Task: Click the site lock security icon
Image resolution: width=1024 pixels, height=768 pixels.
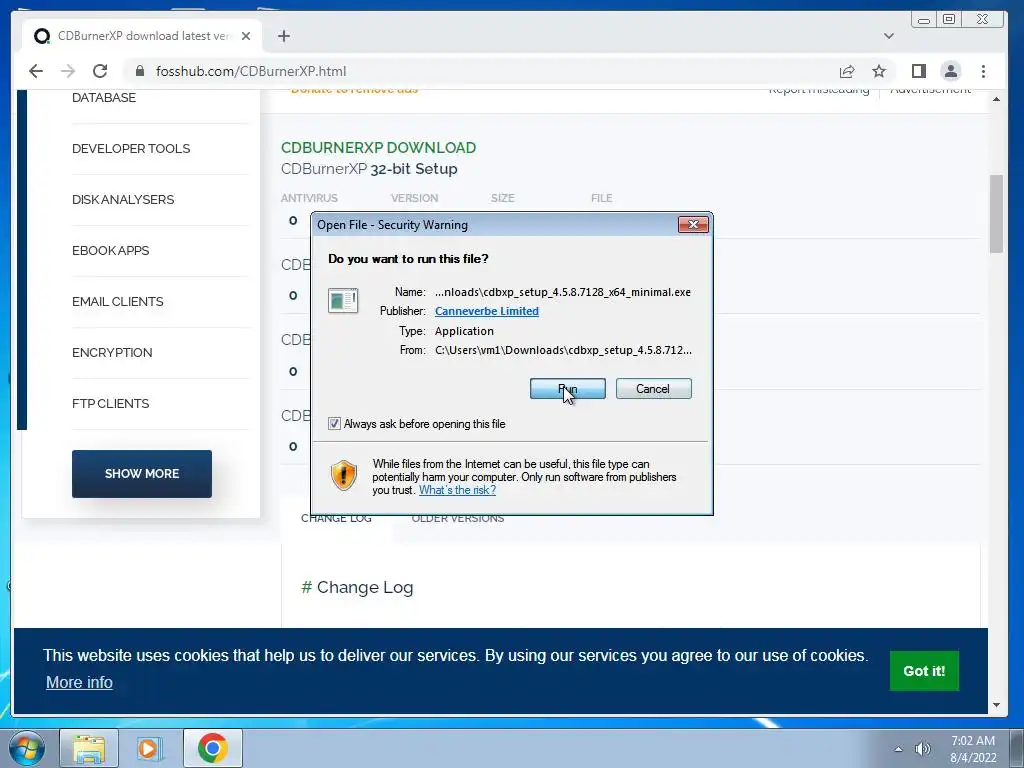Action: (139, 71)
